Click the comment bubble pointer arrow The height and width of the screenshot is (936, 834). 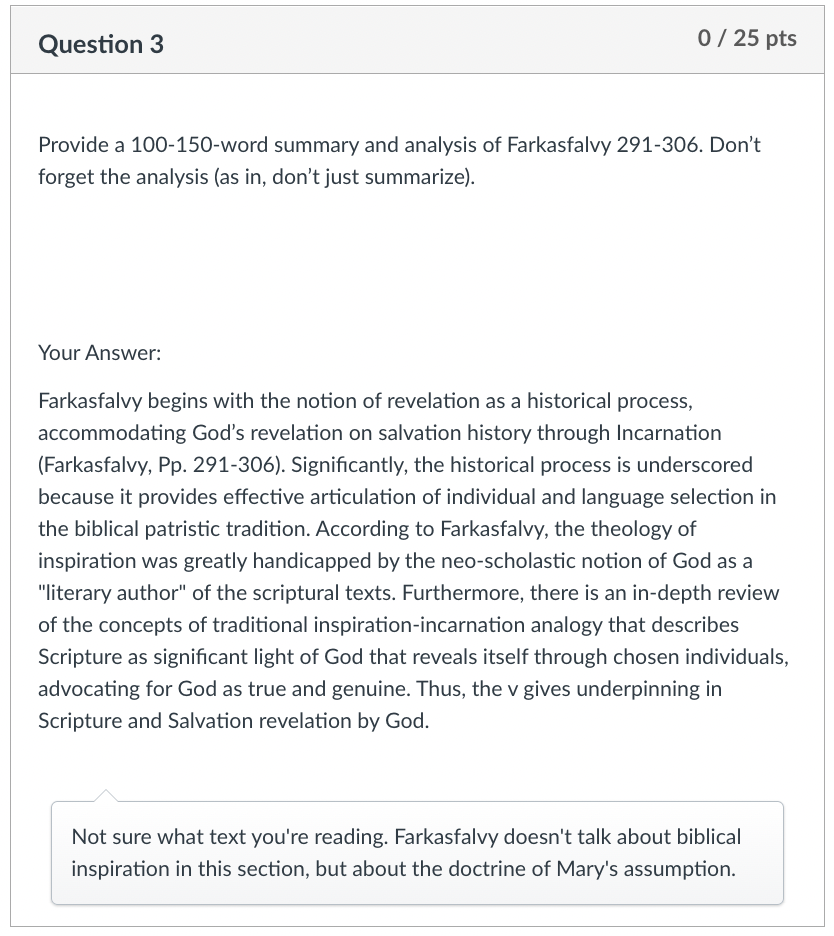point(106,795)
